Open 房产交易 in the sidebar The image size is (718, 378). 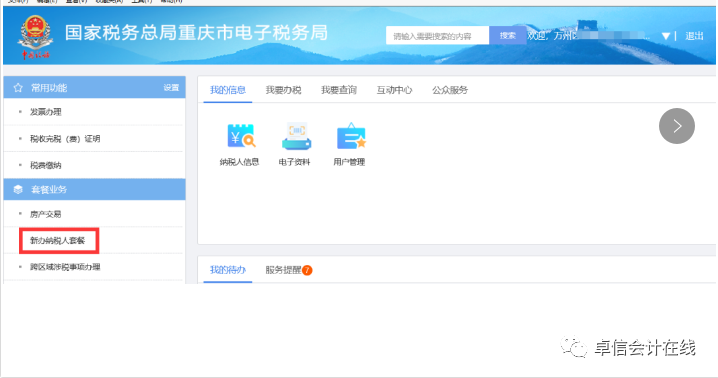(45, 214)
